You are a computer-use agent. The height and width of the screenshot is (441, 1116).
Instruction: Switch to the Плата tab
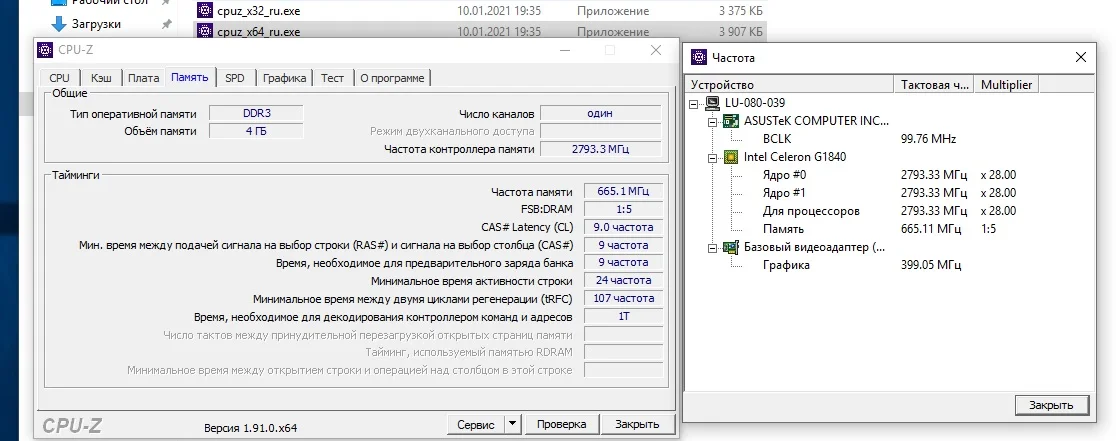[143, 78]
